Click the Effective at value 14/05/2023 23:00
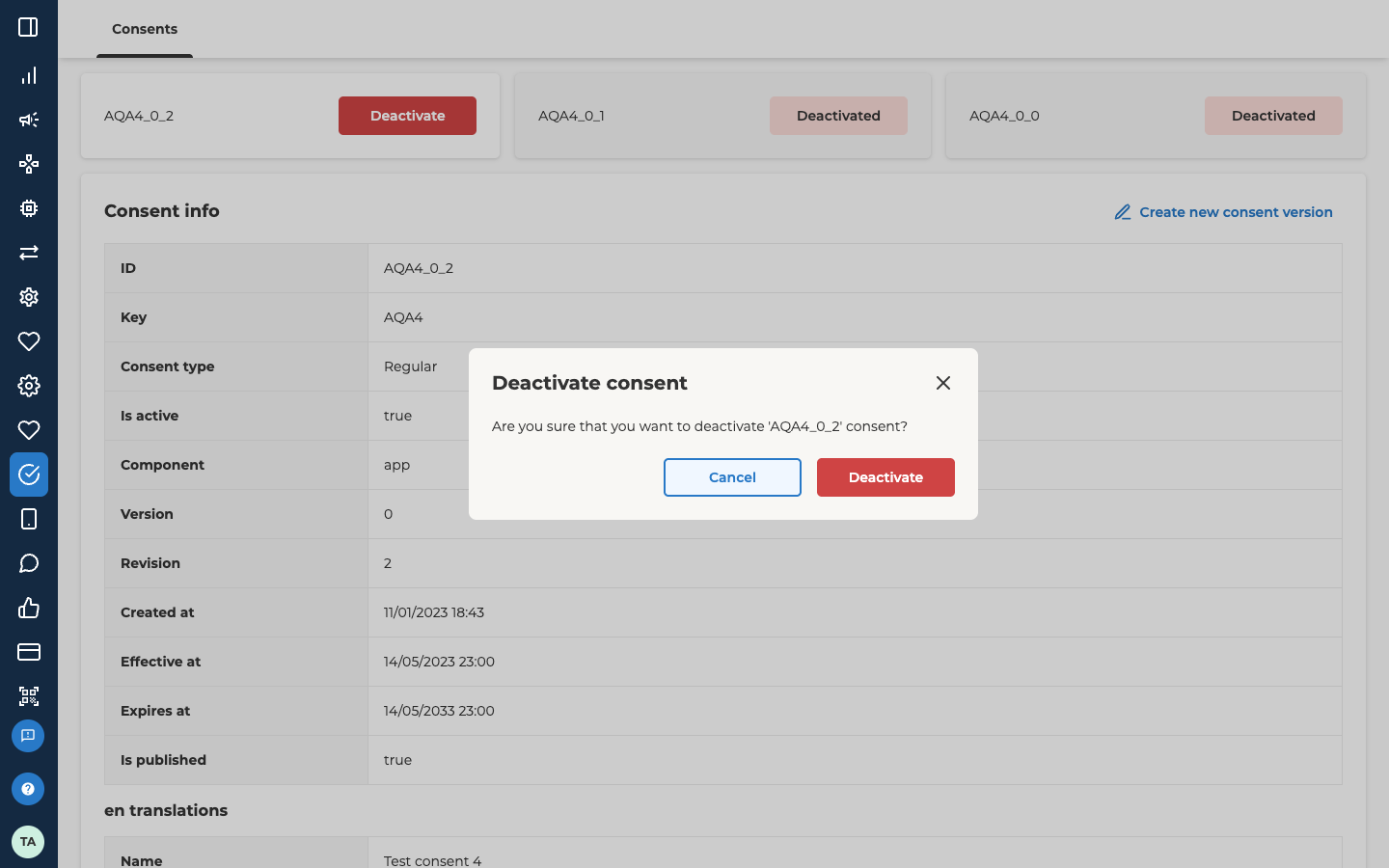This screenshot has height=868, width=1389. click(x=439, y=662)
